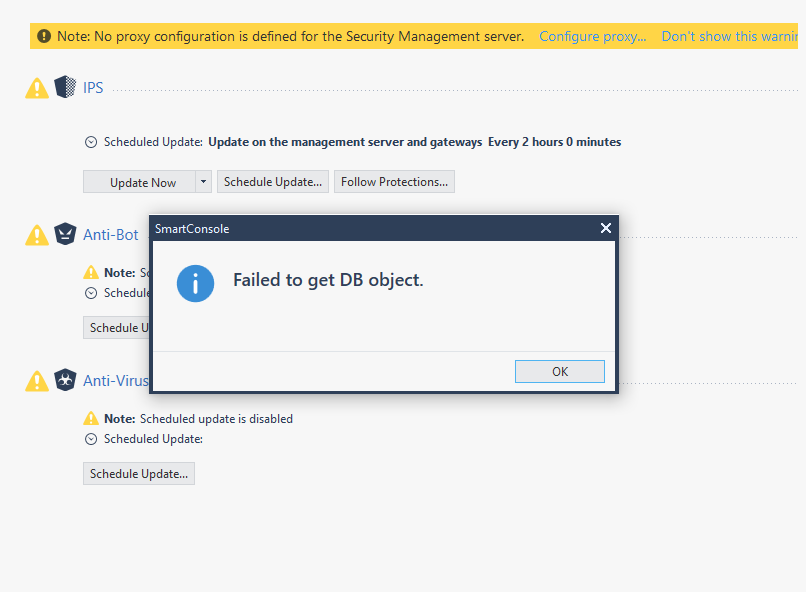Click the warning triangle beside IPS
The height and width of the screenshot is (592, 806).
click(37, 89)
